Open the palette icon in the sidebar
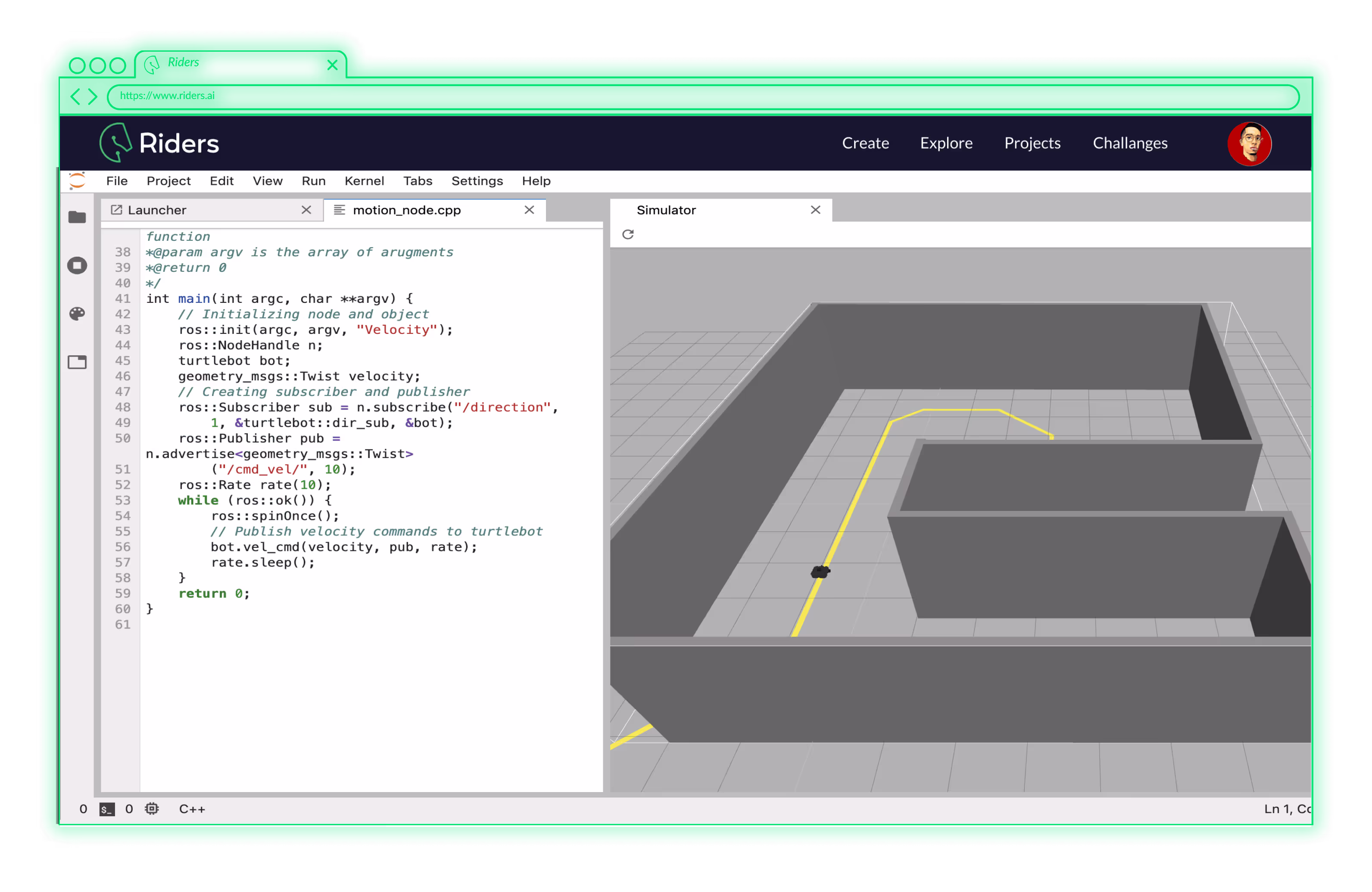Viewport: 1372px width, 892px height. [x=77, y=314]
